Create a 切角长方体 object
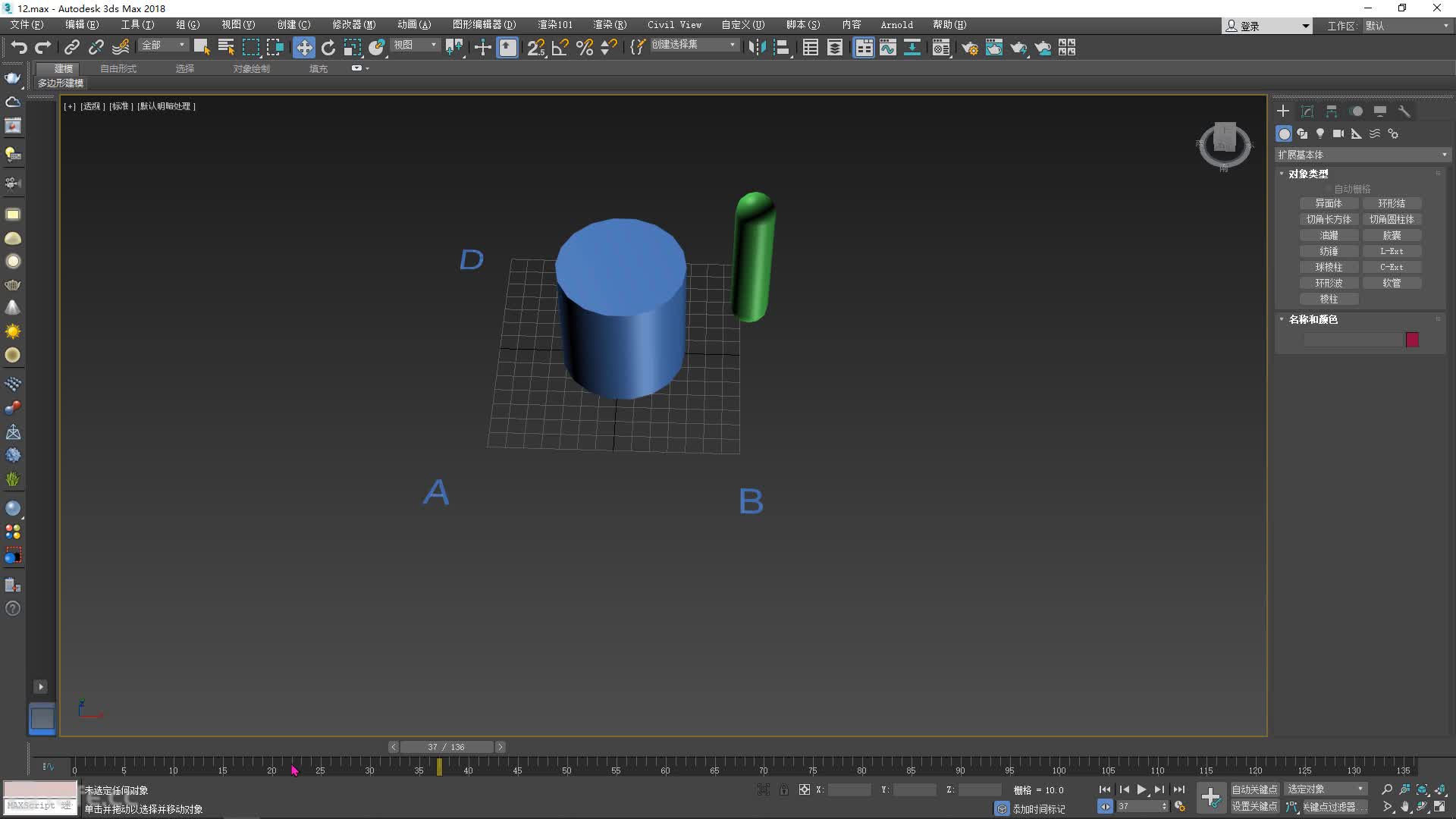Viewport: 1456px width, 819px height. point(1329,219)
